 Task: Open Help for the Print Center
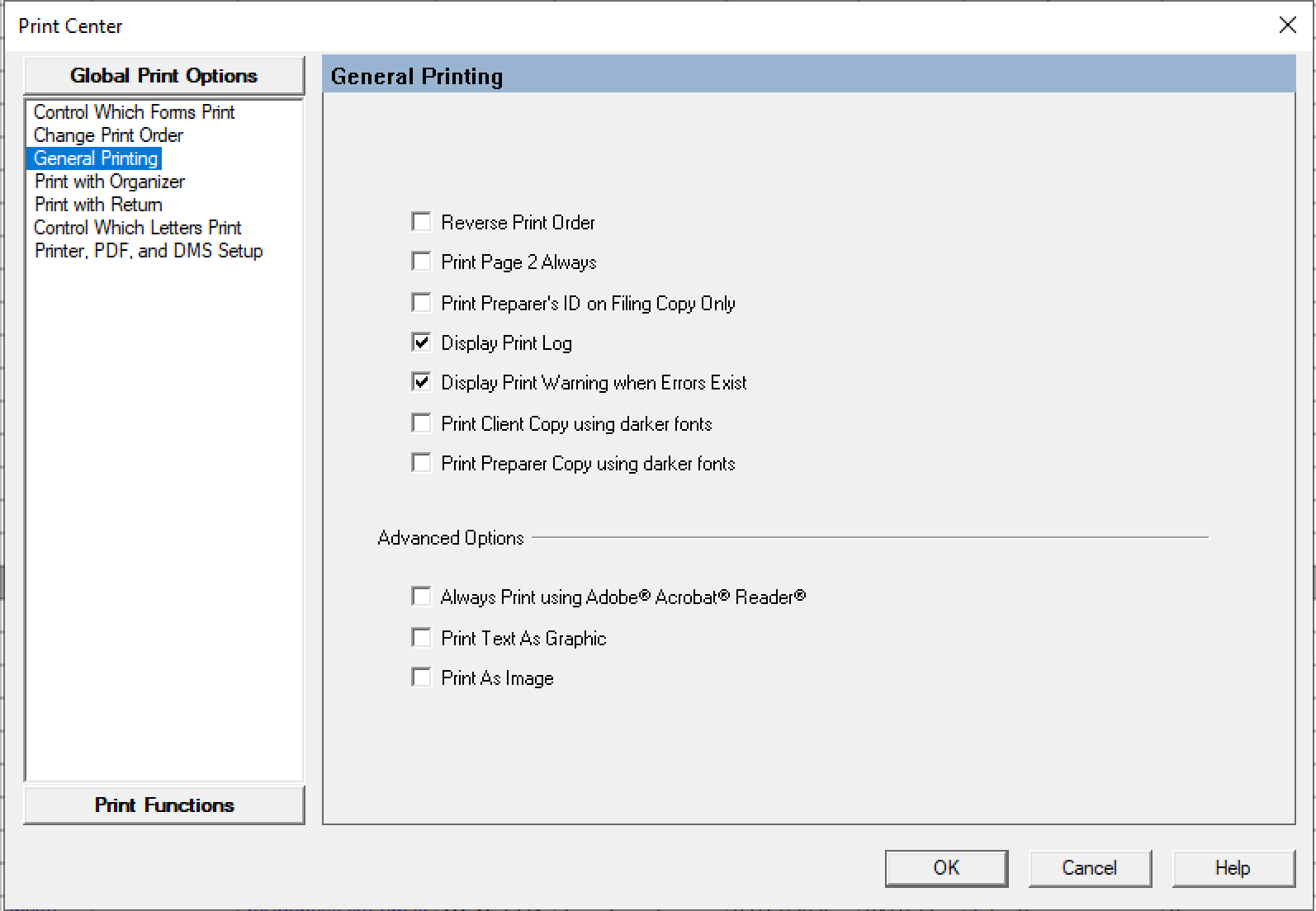pos(1233,868)
